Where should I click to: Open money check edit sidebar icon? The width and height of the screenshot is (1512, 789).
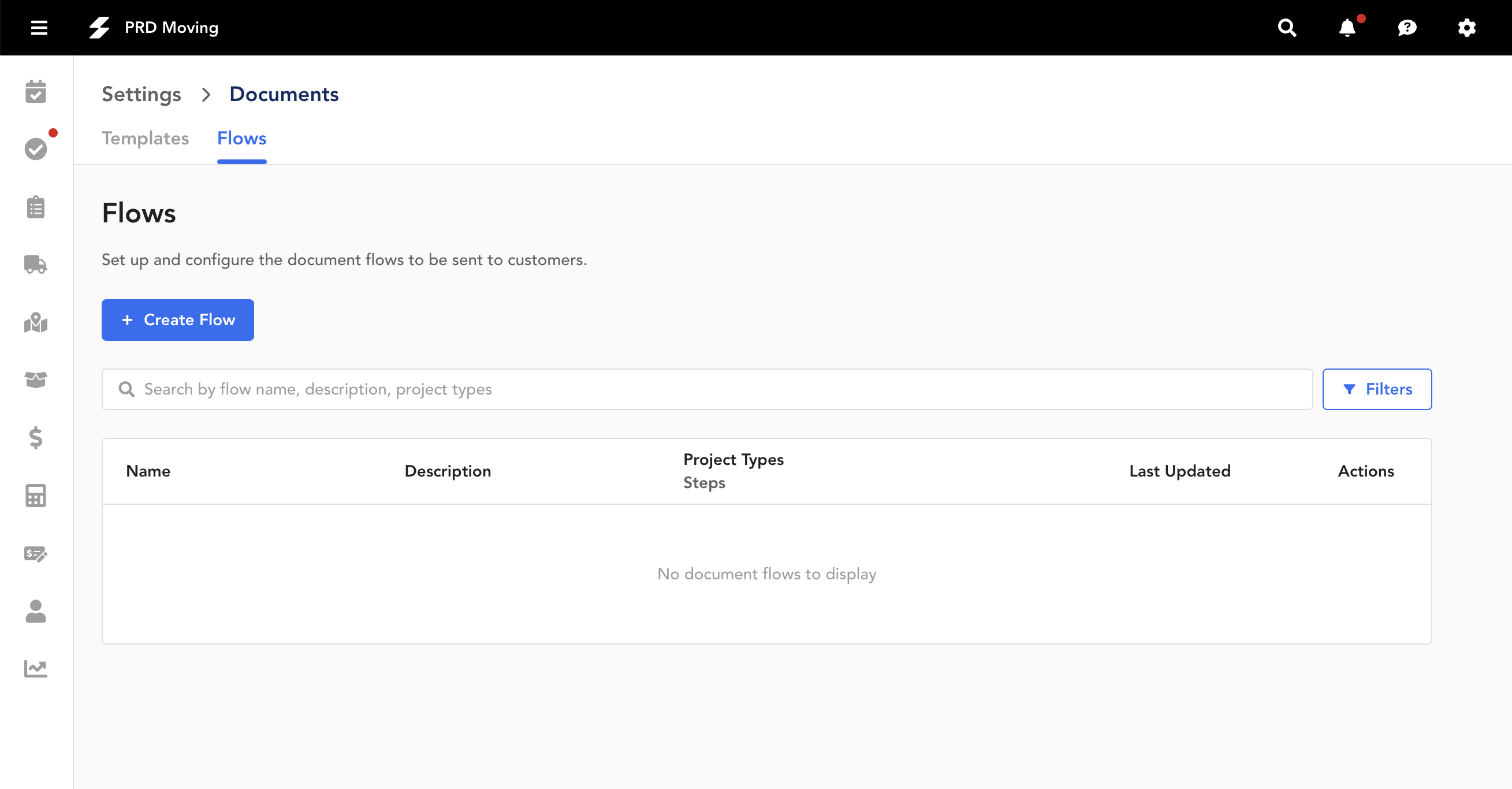[36, 553]
